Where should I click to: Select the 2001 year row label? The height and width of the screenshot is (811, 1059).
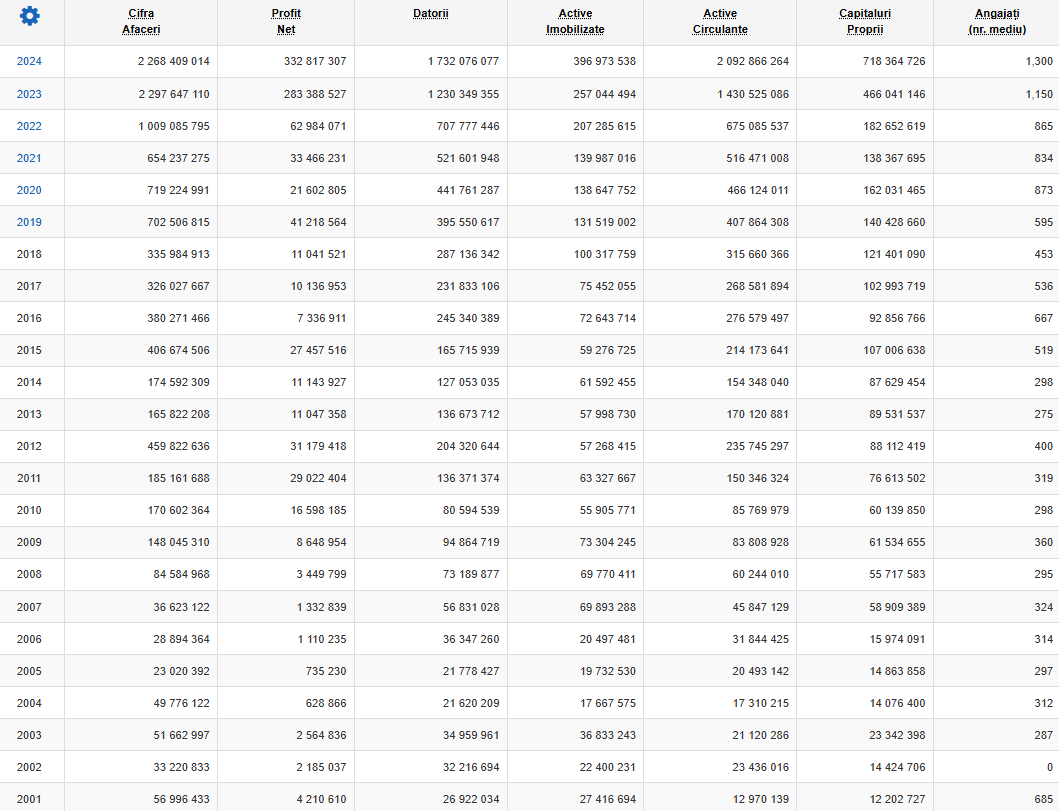(x=29, y=800)
